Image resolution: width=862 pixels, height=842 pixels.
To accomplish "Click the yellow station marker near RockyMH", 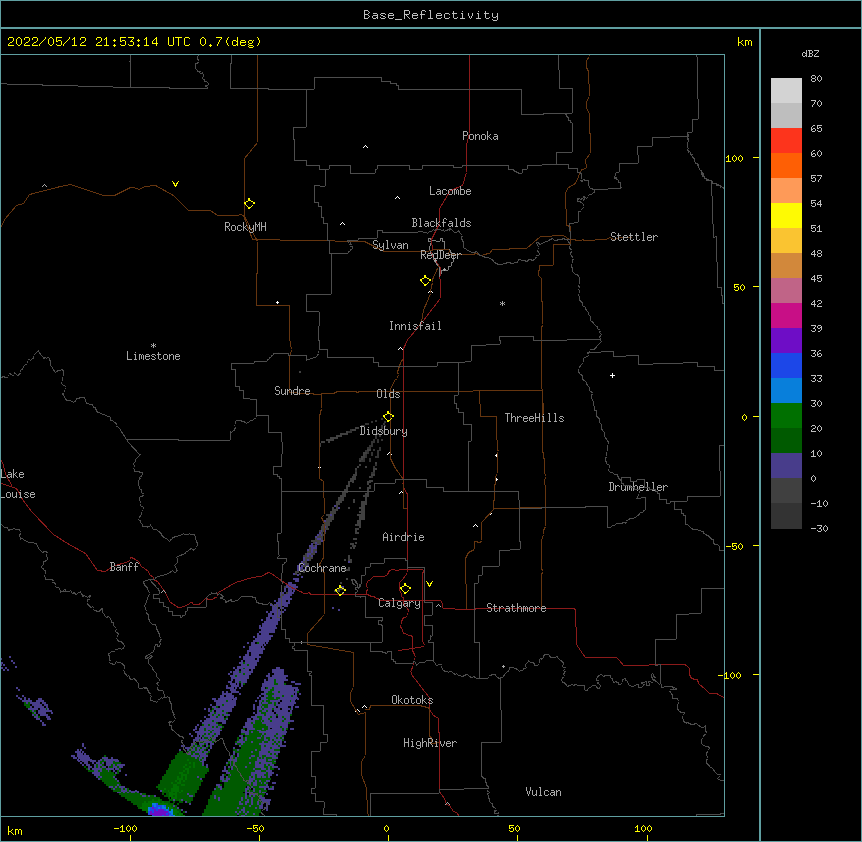I will click(249, 203).
